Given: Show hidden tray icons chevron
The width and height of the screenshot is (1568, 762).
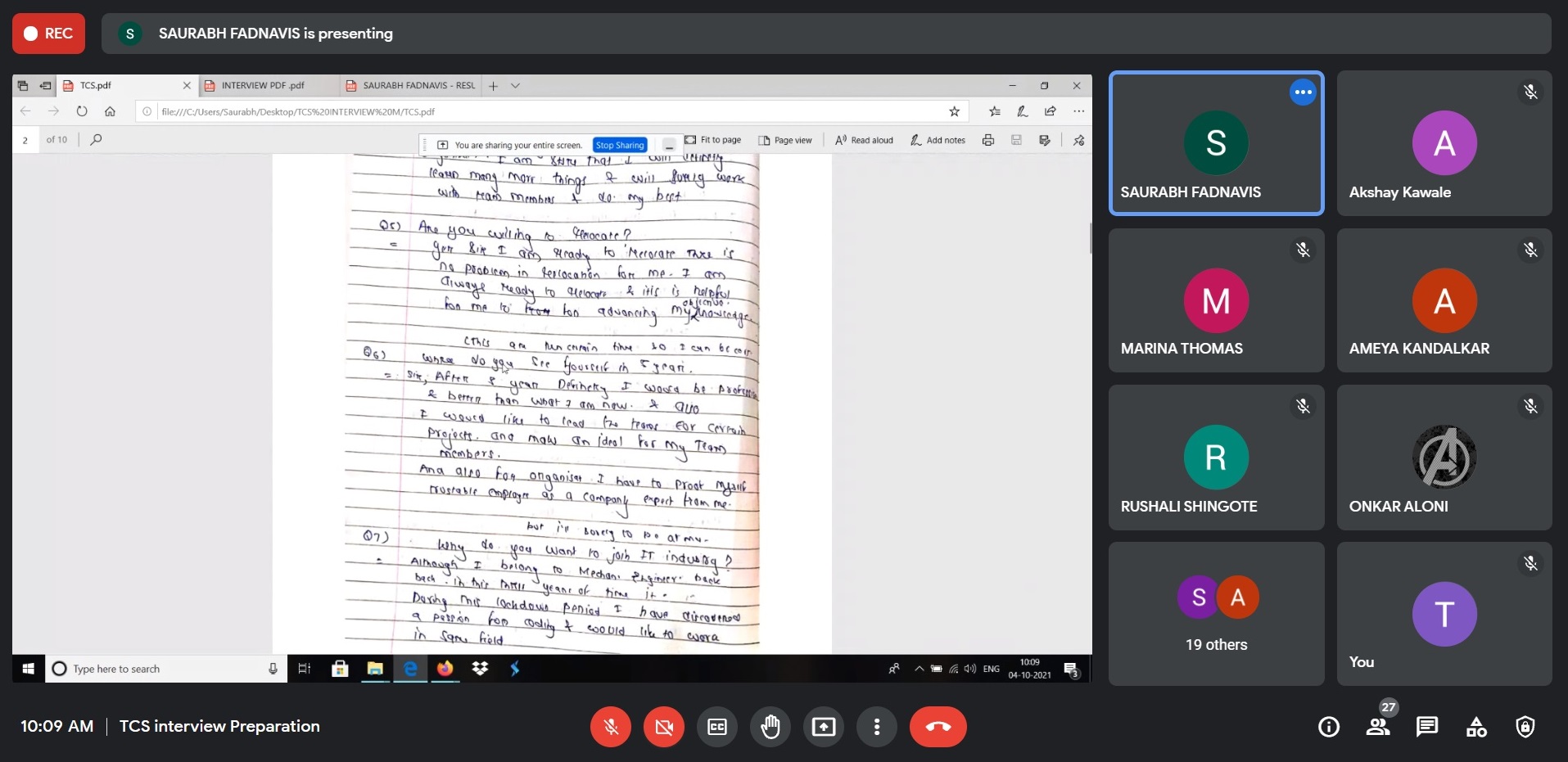Looking at the screenshot, I should (920, 669).
